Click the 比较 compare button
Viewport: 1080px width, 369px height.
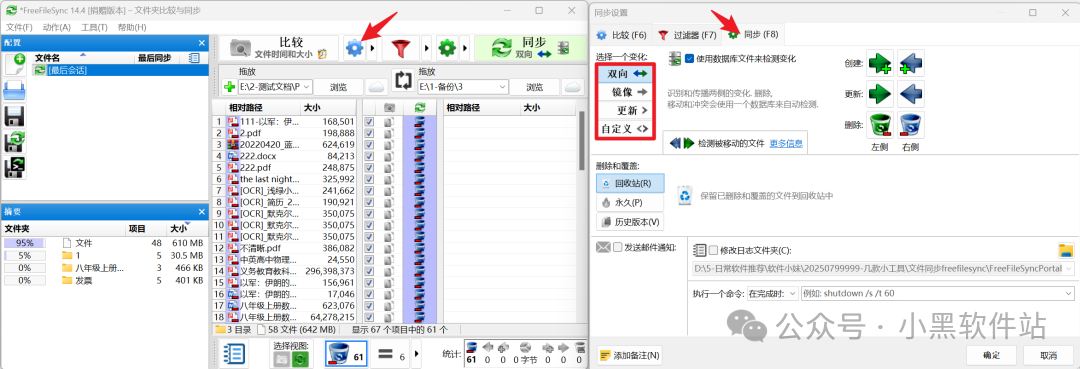point(278,48)
